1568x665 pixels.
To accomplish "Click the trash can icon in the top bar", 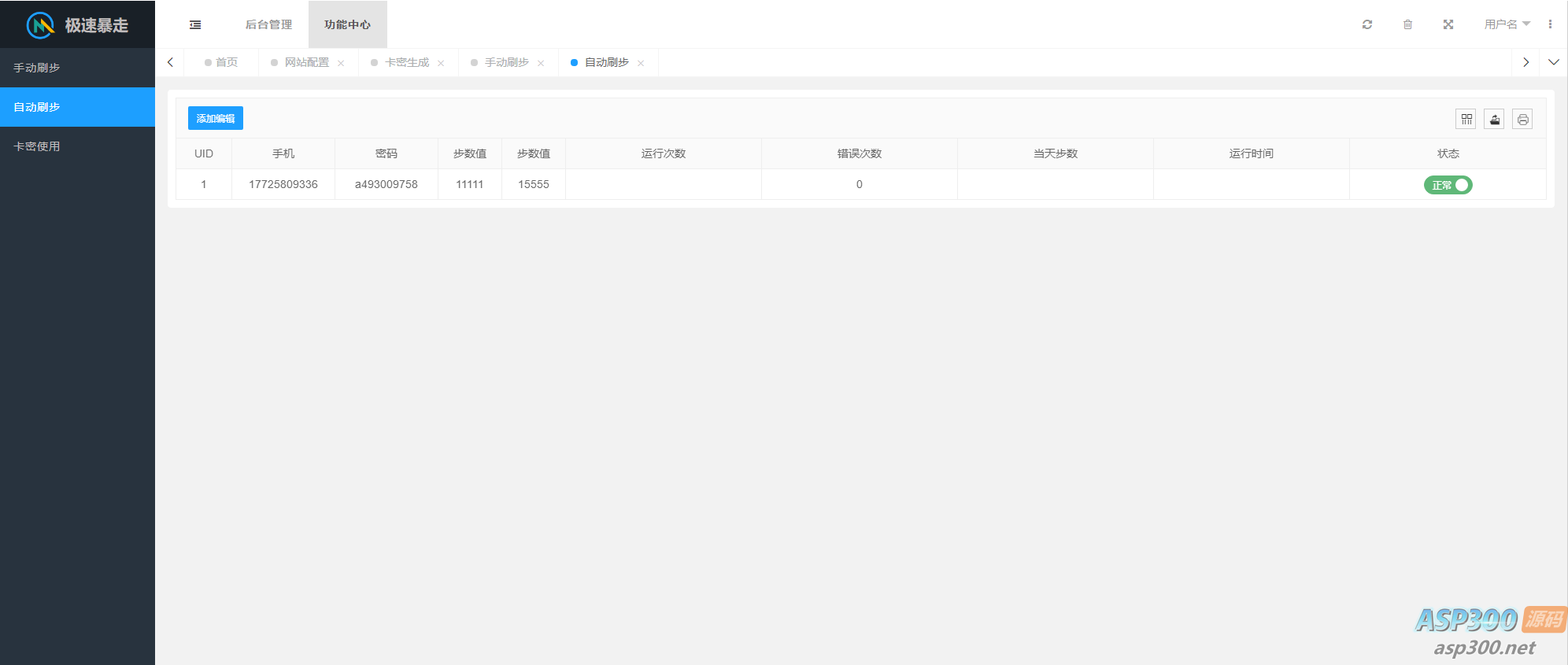I will pos(1407,24).
